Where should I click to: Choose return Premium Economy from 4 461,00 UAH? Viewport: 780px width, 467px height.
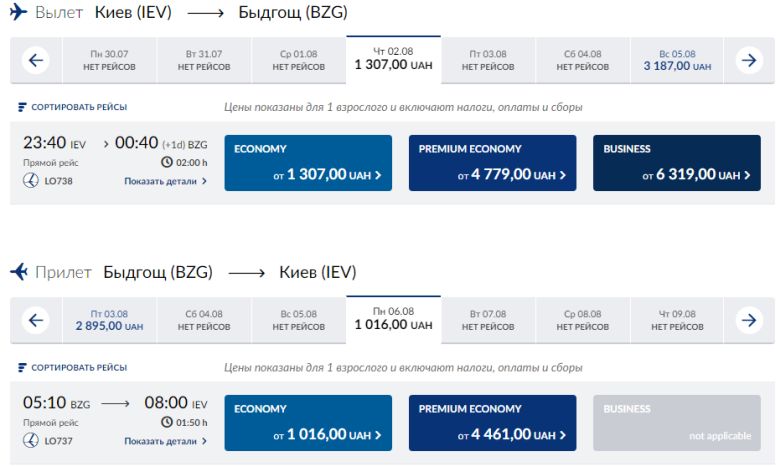(492, 423)
